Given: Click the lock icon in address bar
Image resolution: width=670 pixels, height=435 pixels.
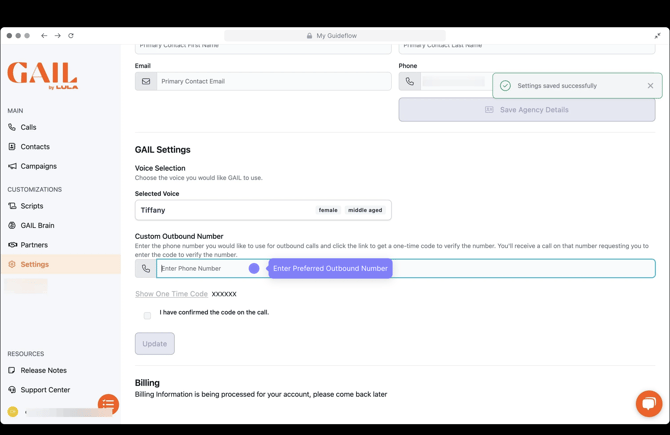Looking at the screenshot, I should pyautogui.click(x=309, y=36).
